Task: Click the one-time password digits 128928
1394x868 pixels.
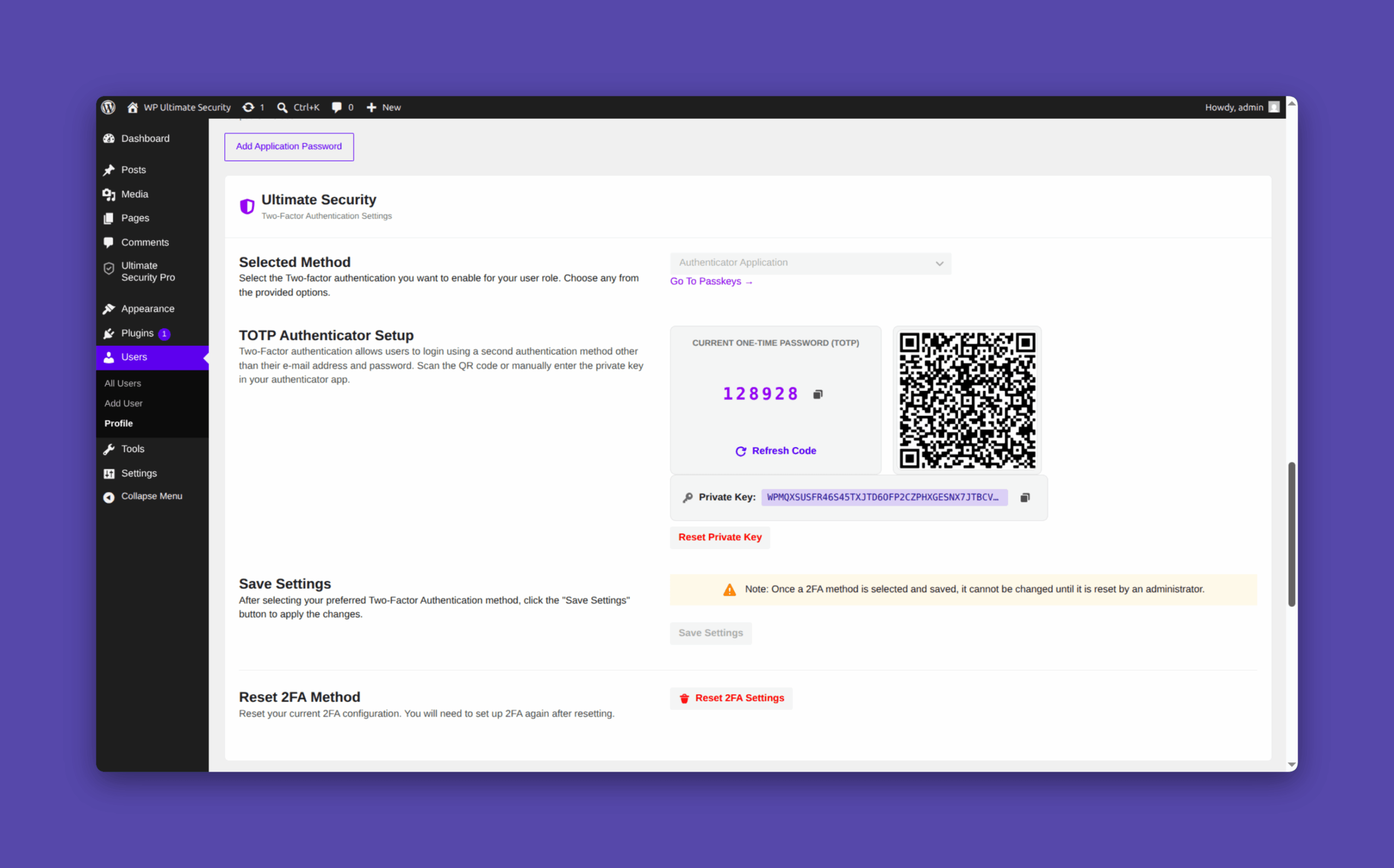Action: 760,394
